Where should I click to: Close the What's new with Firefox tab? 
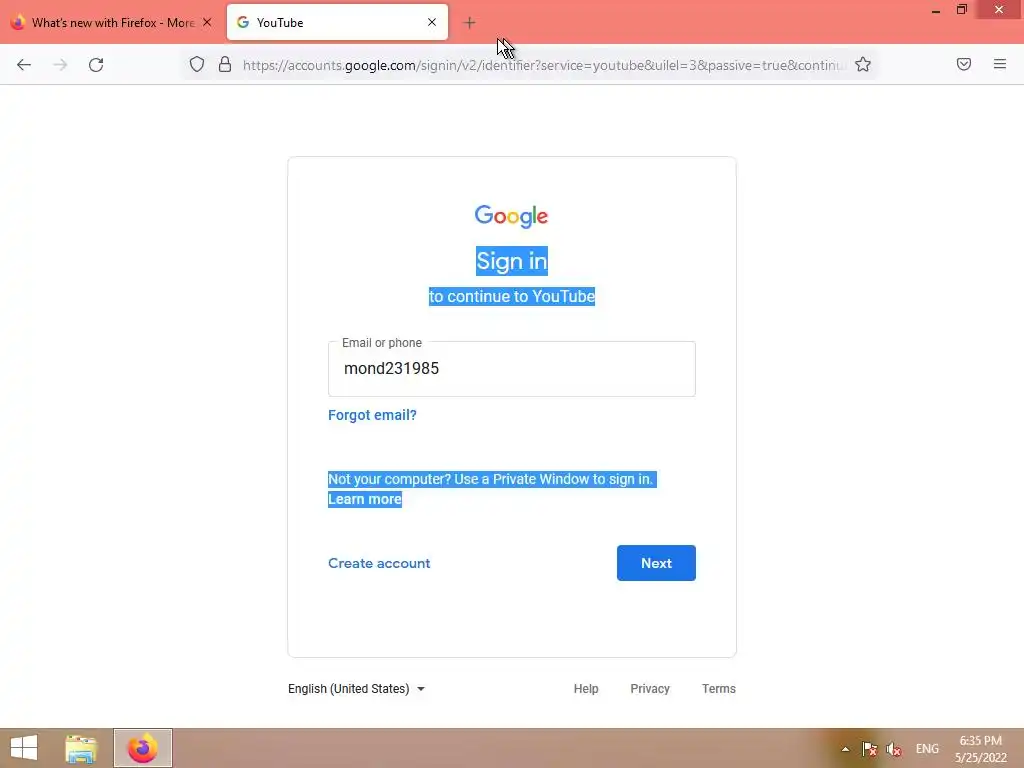pyautogui.click(x=207, y=22)
